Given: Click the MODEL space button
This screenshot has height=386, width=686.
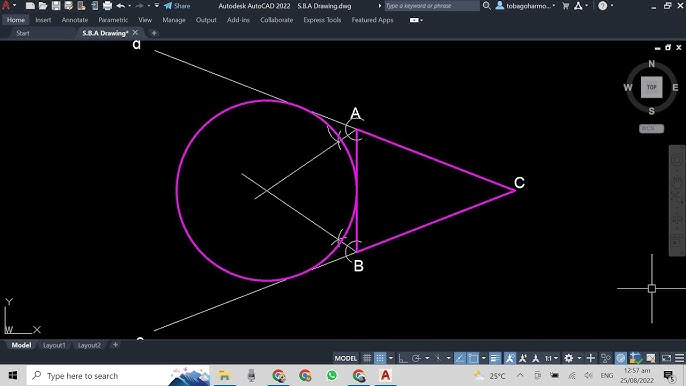Looking at the screenshot, I should [346, 358].
